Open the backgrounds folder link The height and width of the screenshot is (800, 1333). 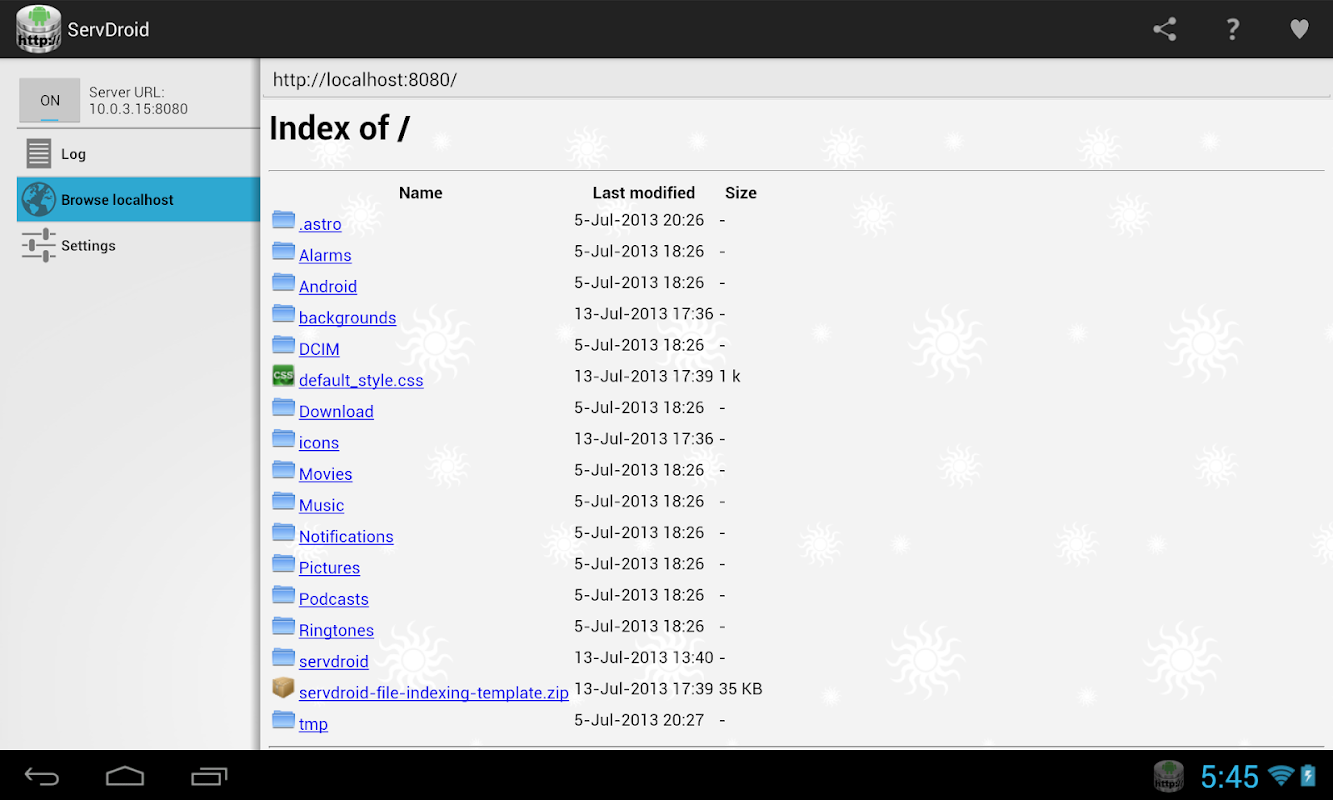click(347, 318)
